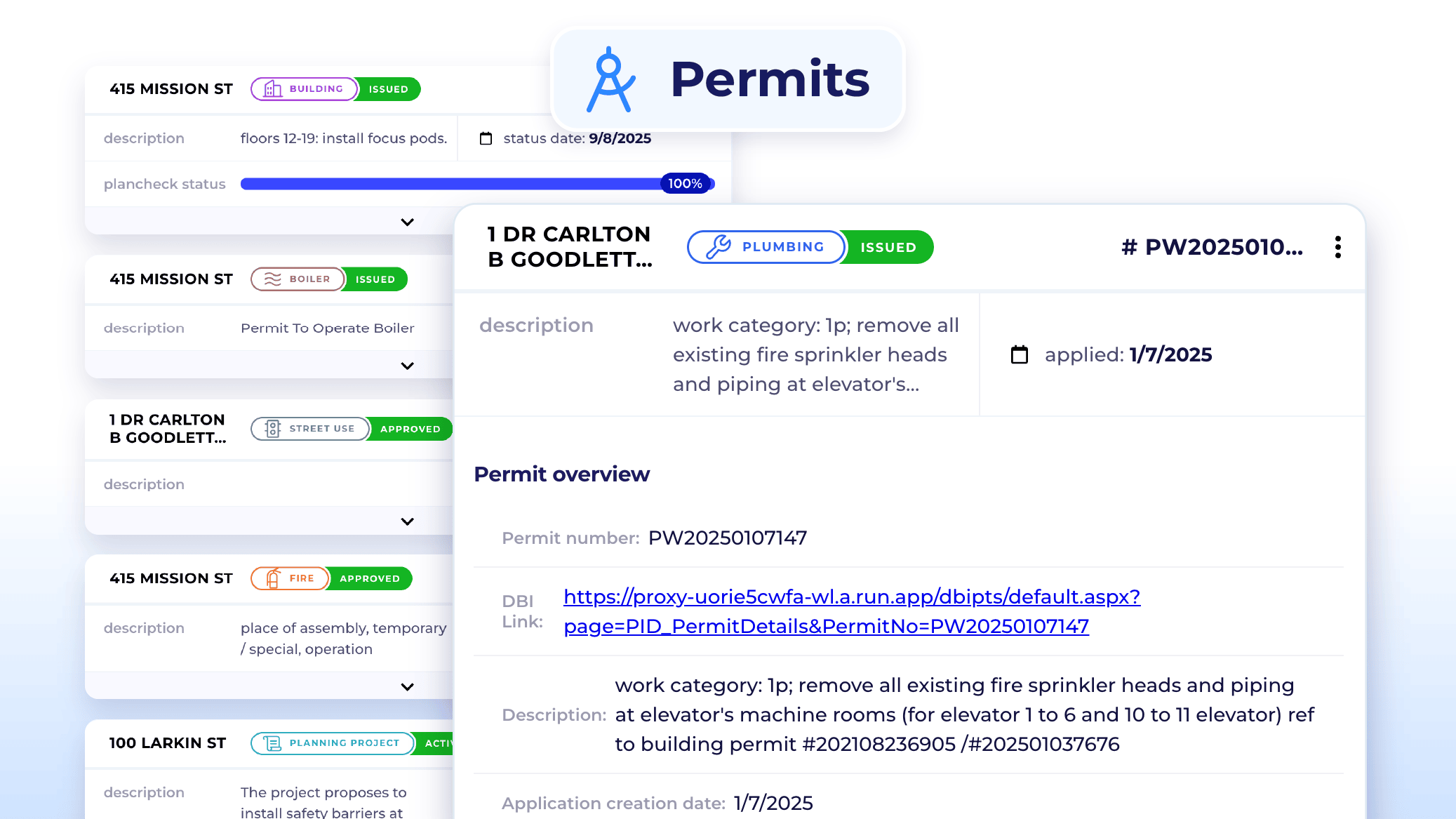Open the three-dot menu on permit PW2025010
Image resolution: width=1456 pixels, height=819 pixels.
pos(1337,247)
